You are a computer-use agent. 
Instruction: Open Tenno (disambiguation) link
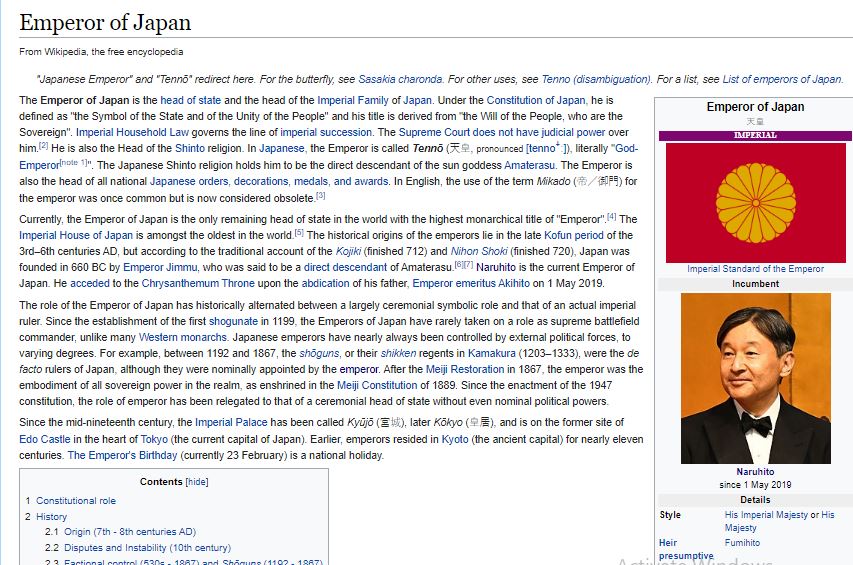[596, 79]
